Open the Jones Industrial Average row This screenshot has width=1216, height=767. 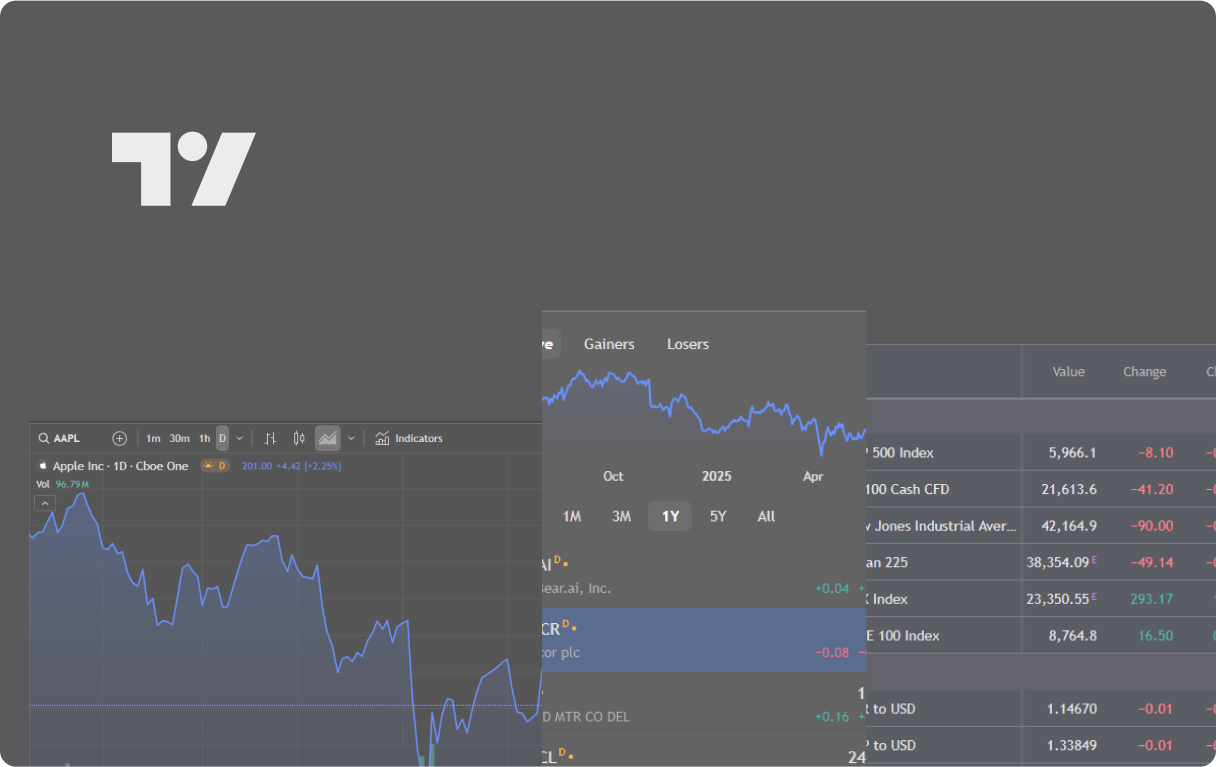1041,526
